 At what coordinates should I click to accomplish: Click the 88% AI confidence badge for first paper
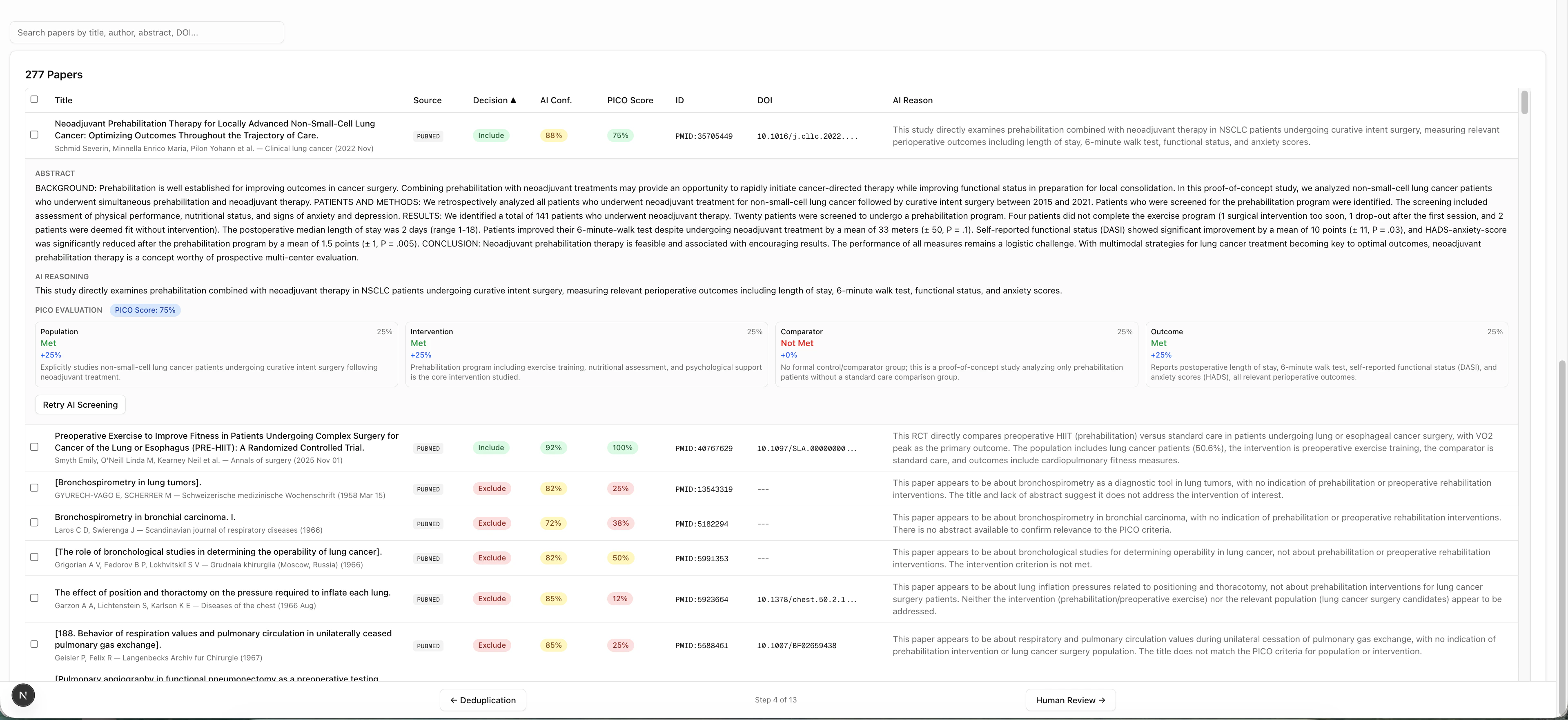(x=553, y=135)
